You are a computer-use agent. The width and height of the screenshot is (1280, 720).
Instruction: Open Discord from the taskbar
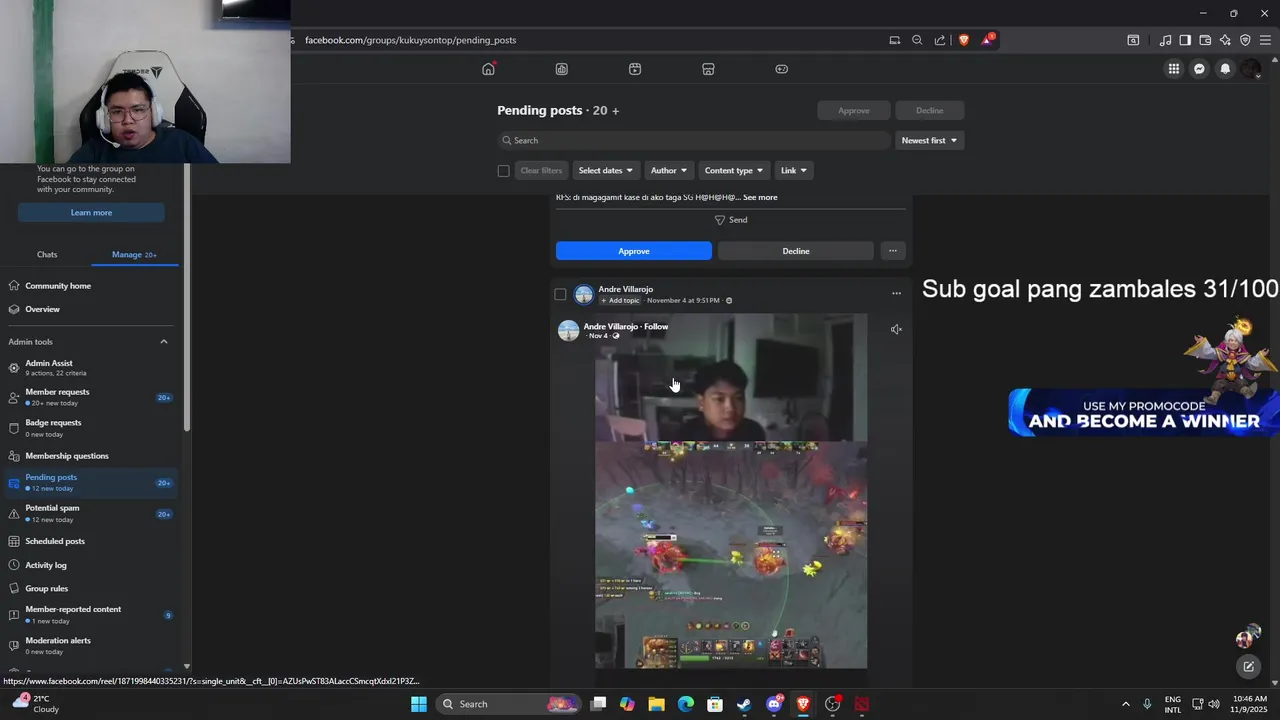coord(774,704)
